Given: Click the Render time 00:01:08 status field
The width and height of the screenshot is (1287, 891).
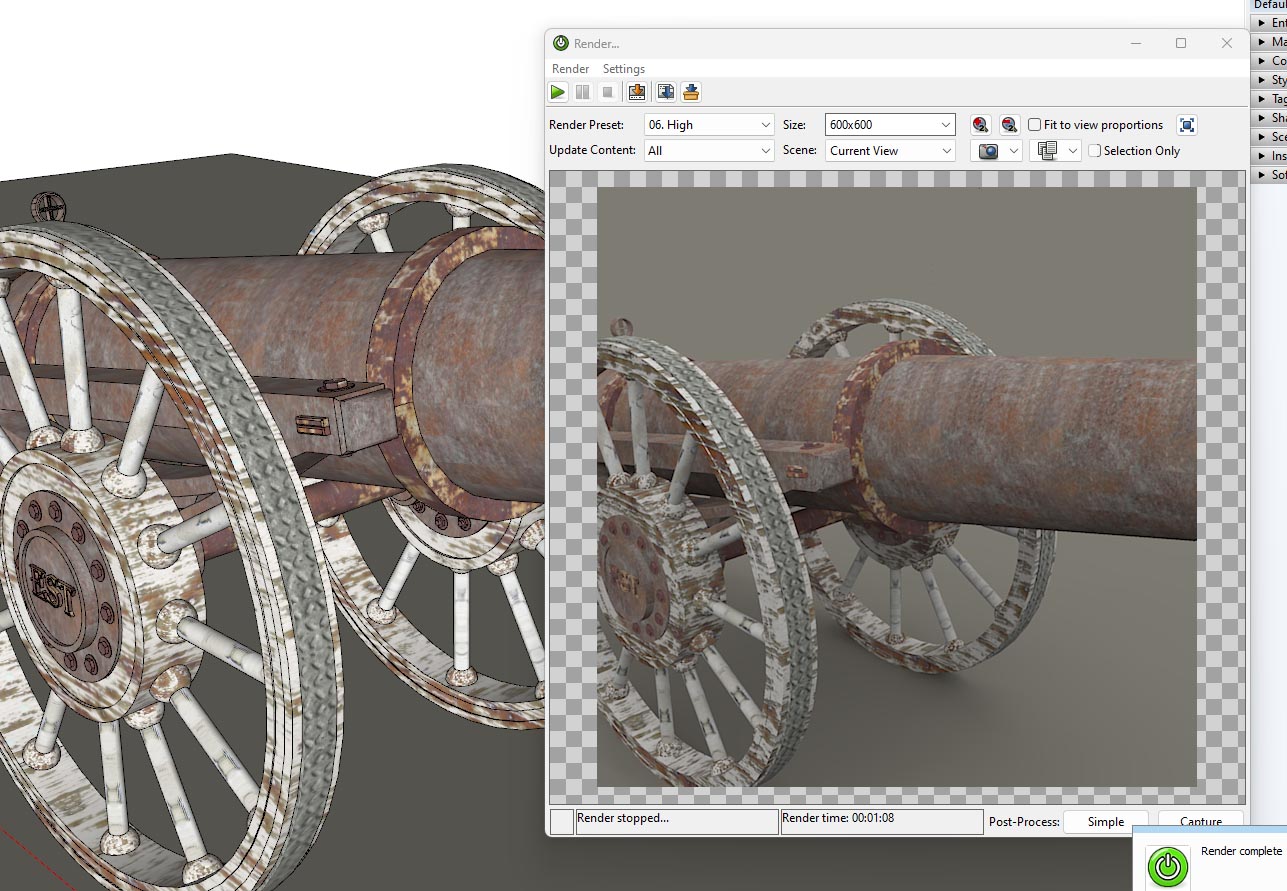Looking at the screenshot, I should pyautogui.click(x=882, y=821).
